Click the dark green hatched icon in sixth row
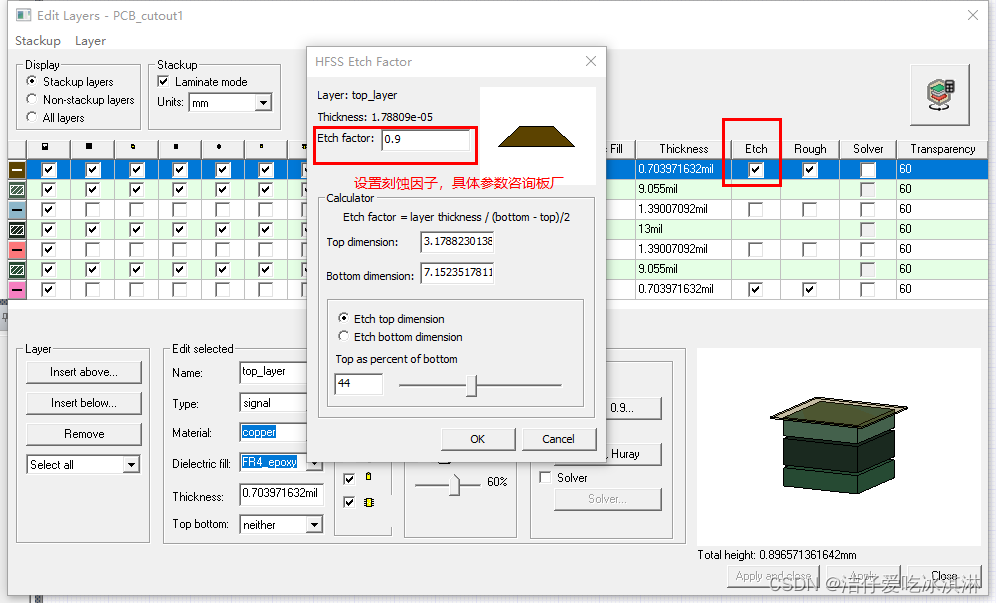This screenshot has width=996, height=603. click(17, 269)
